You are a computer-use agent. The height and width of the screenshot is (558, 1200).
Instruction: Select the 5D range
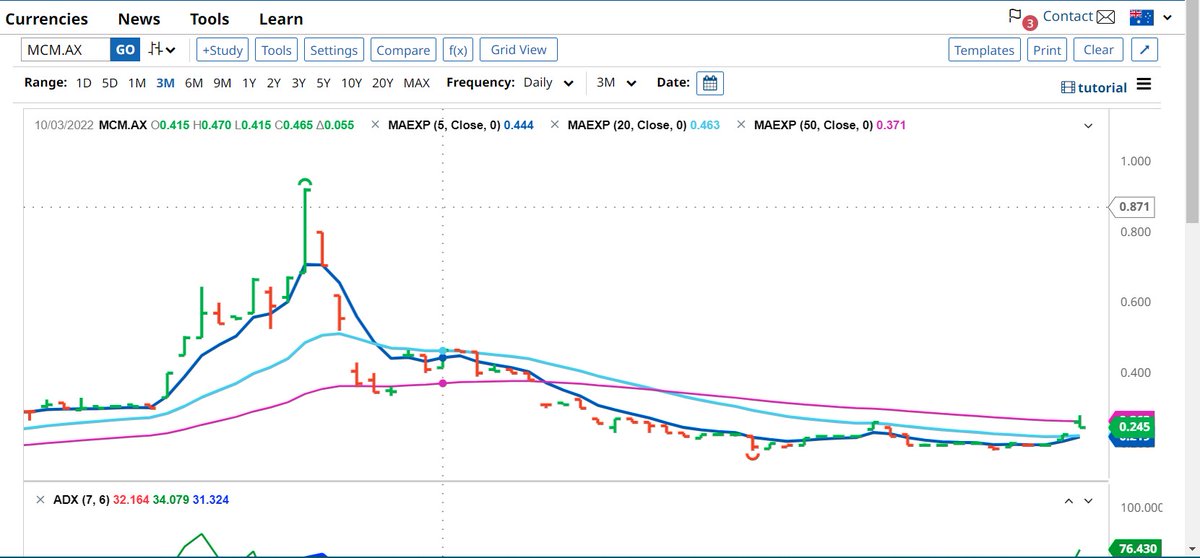(x=110, y=83)
